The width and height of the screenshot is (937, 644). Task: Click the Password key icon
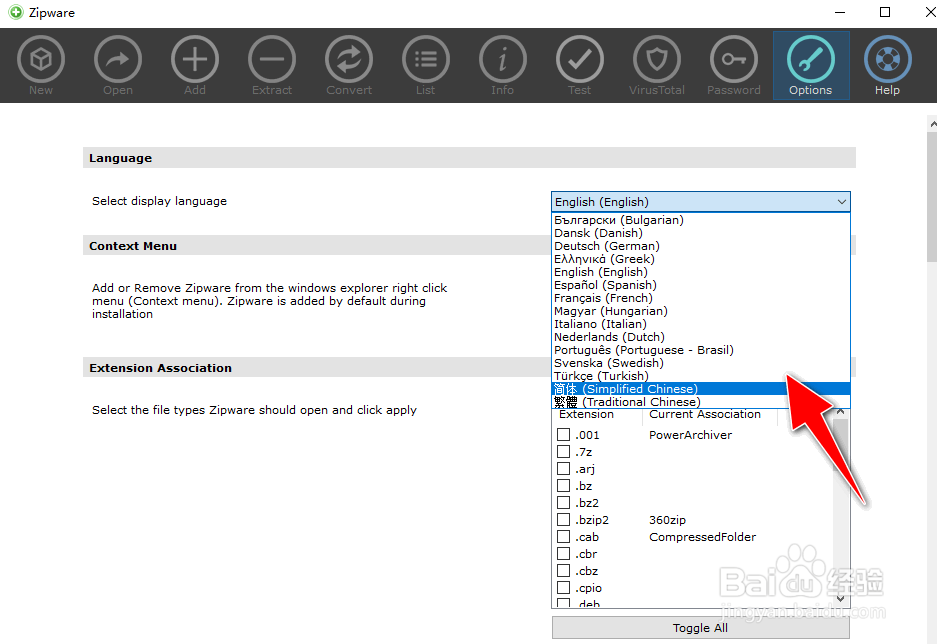point(734,59)
